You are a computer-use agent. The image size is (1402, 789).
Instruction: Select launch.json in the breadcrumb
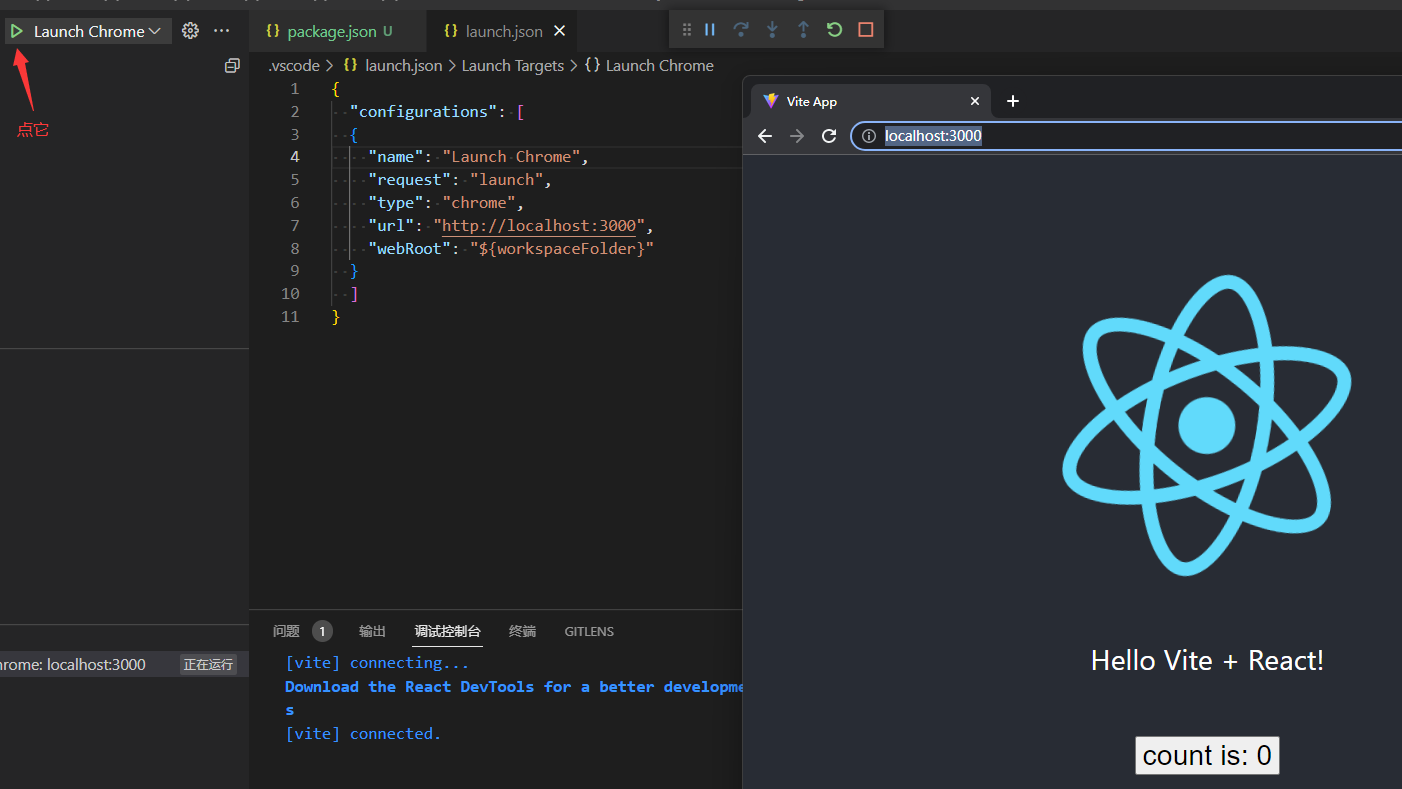(x=404, y=66)
